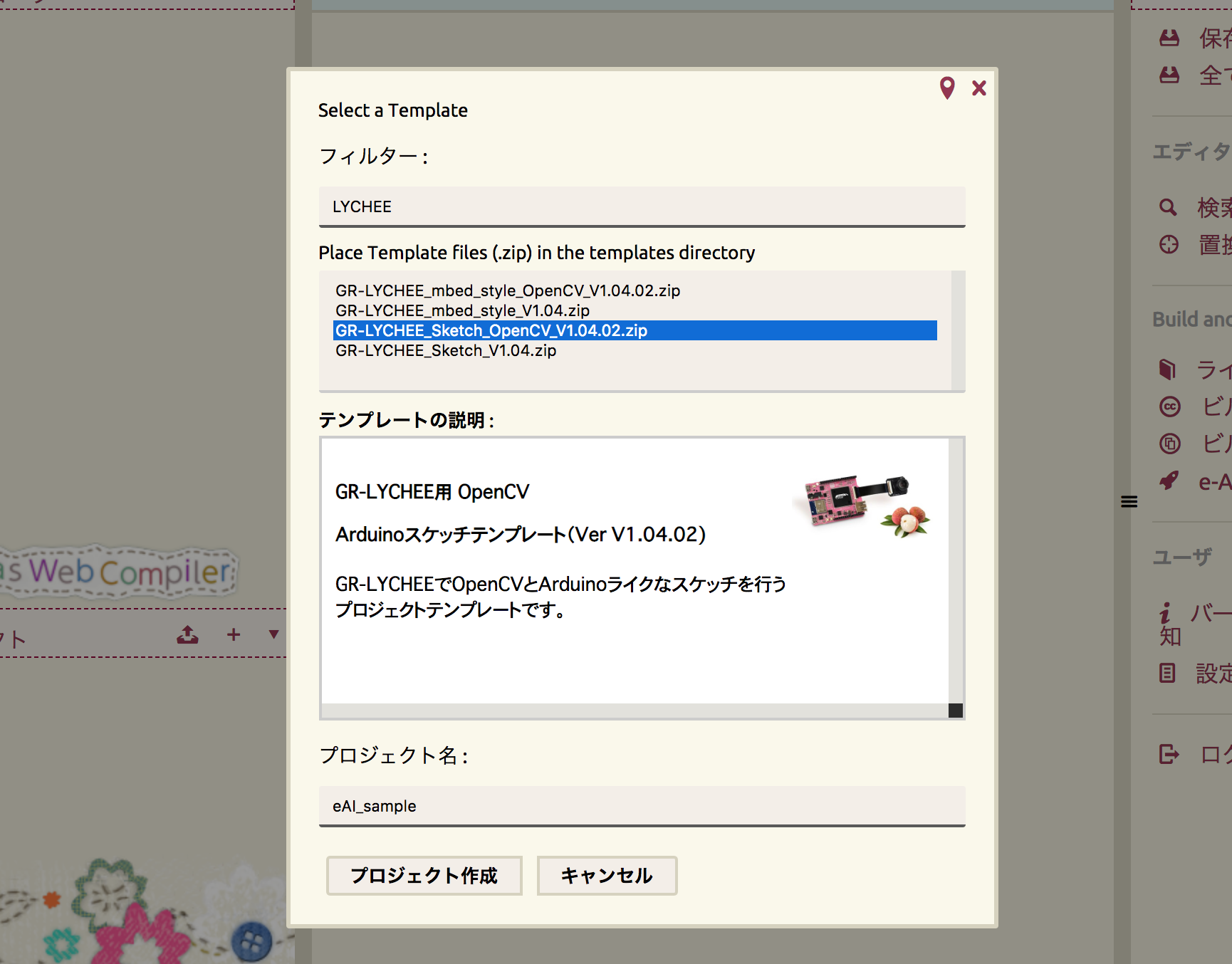Image resolution: width=1232 pixels, height=964 pixels.
Task: Click the plus icon to add project
Action: pos(234,634)
